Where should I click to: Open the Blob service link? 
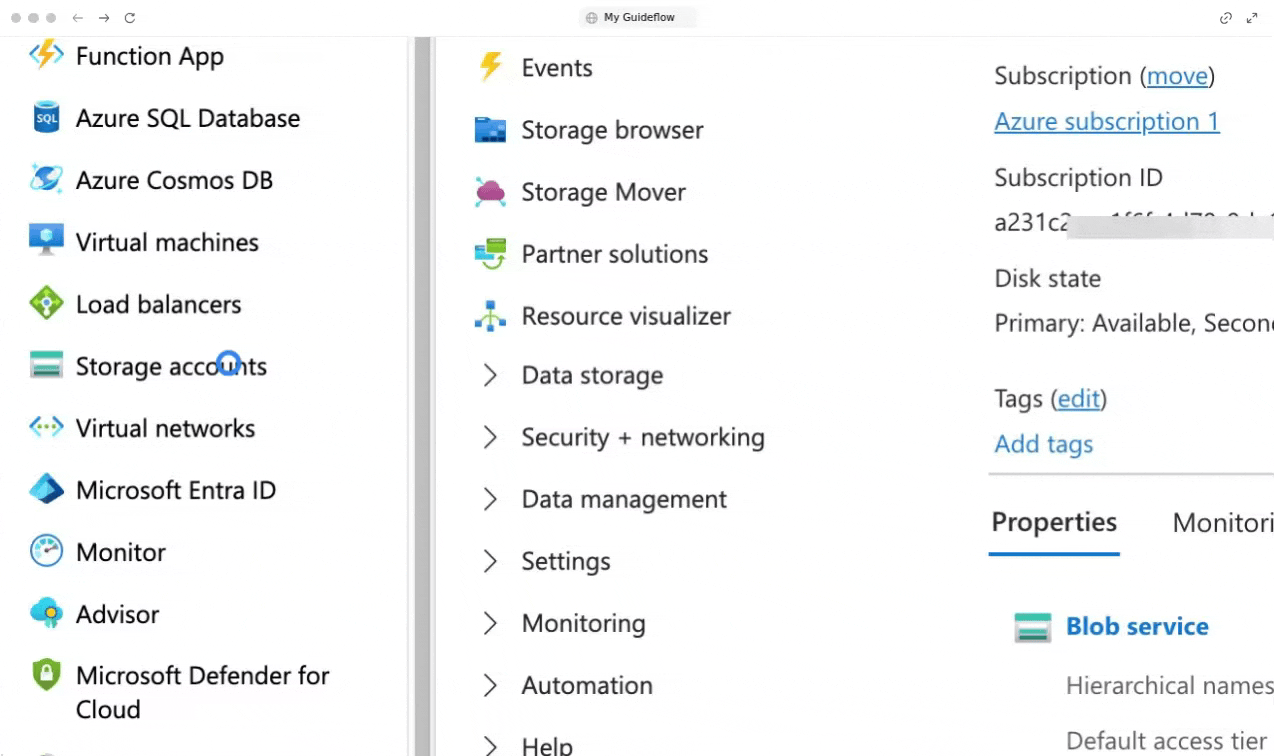tap(1137, 627)
